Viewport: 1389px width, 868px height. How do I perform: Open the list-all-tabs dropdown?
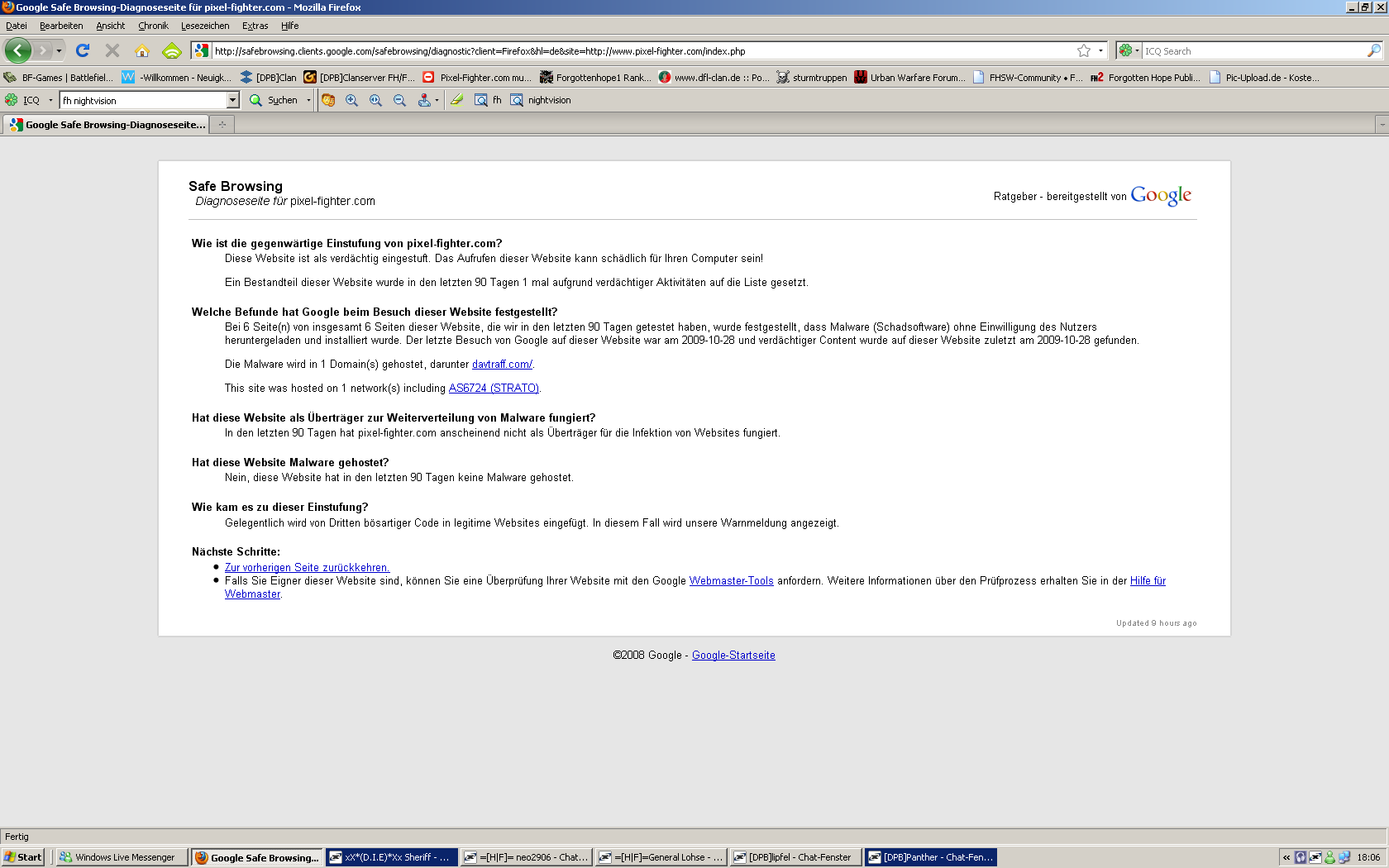tap(1382, 124)
